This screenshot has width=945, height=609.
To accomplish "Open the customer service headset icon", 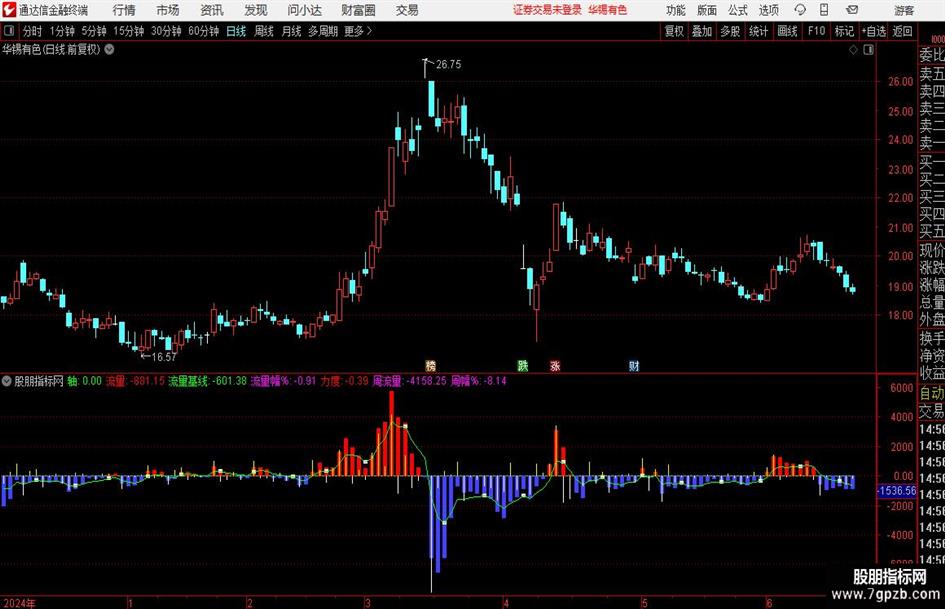I will [800, 10].
